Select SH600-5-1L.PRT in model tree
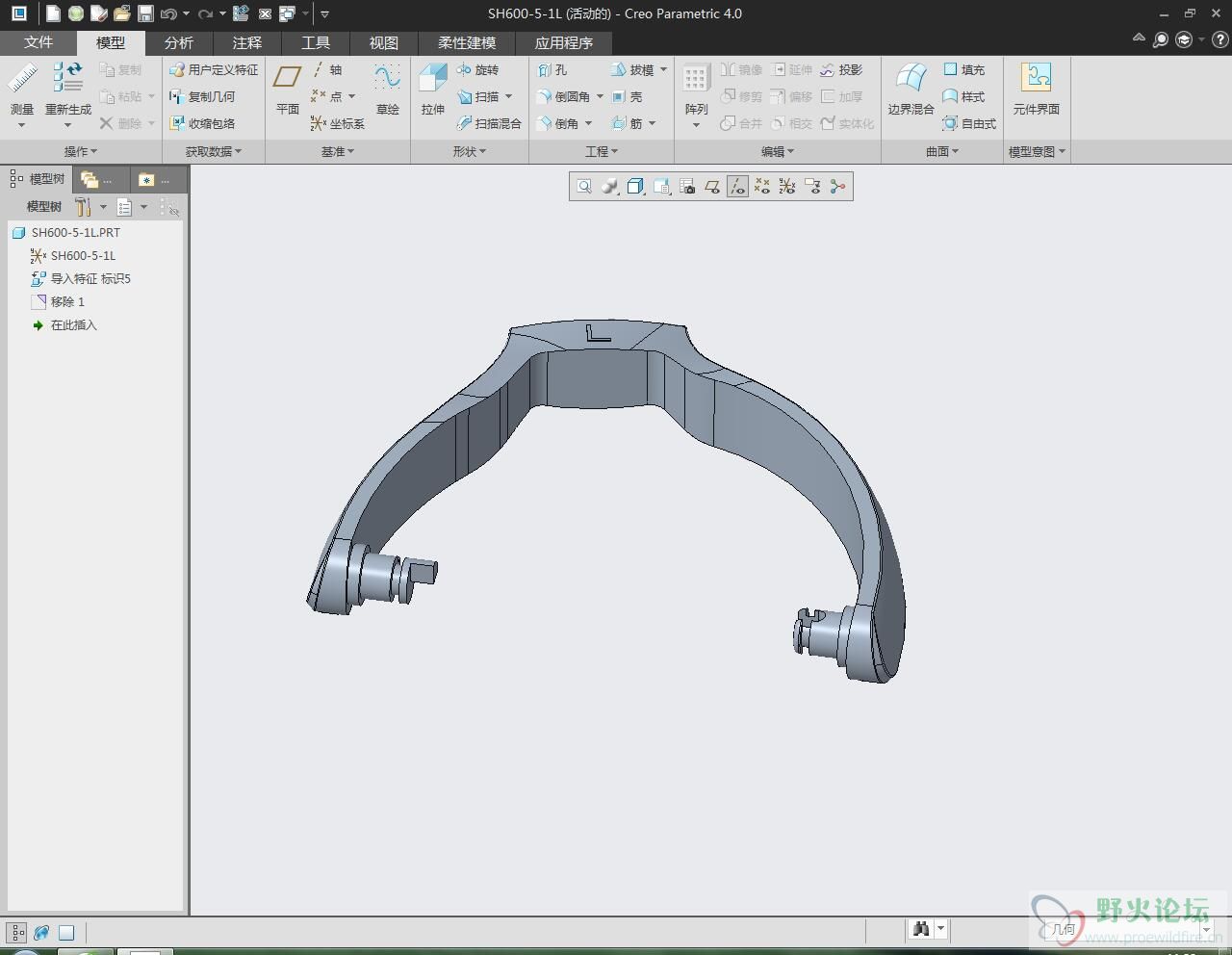The width and height of the screenshot is (1232, 955). tap(66, 232)
